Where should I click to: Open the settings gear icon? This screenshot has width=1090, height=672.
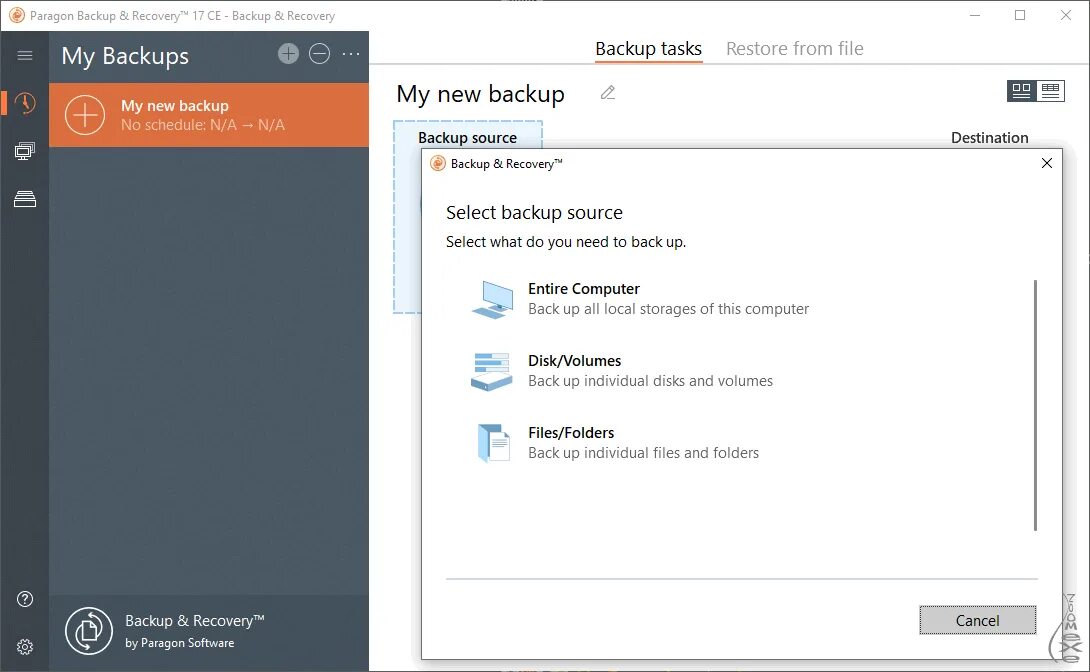click(x=25, y=647)
